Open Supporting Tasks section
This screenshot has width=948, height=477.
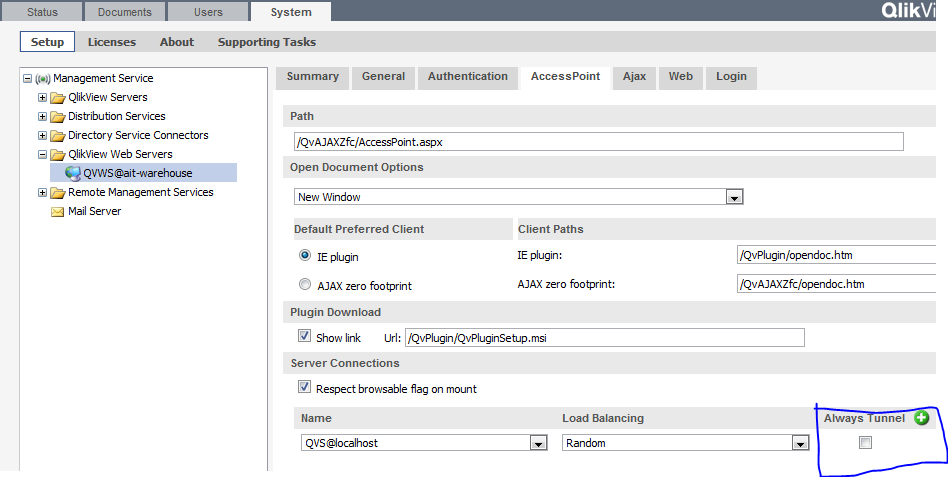coord(266,42)
